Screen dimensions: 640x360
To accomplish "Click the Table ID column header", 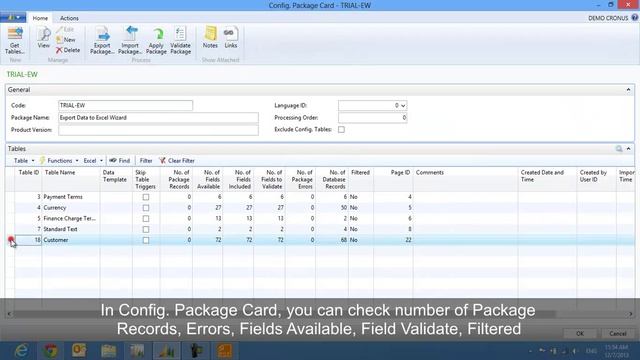I will click(29, 179).
